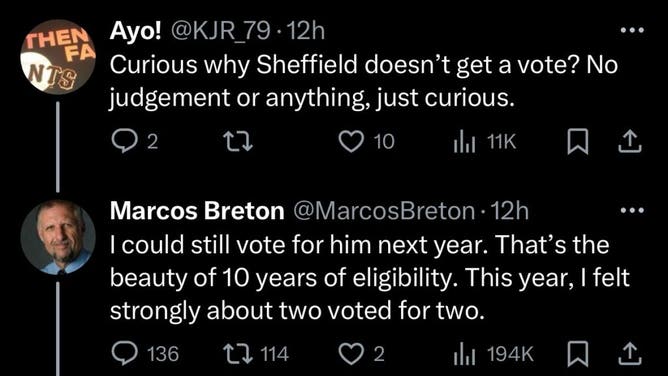Repost Ayo!'s tweet
The height and width of the screenshot is (376, 668).
pyautogui.click(x=239, y=141)
